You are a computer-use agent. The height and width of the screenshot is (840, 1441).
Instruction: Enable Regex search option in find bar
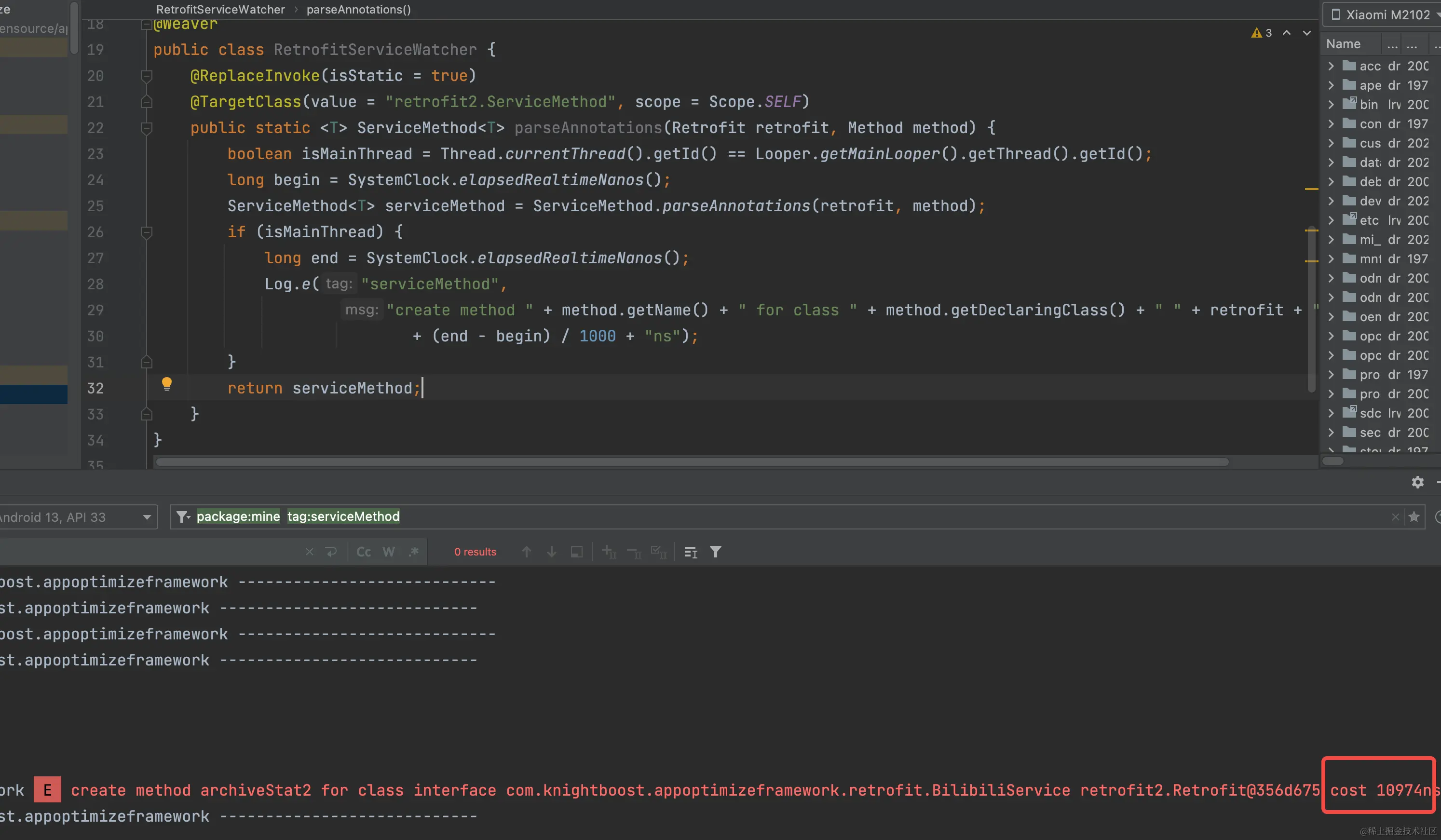click(x=414, y=552)
